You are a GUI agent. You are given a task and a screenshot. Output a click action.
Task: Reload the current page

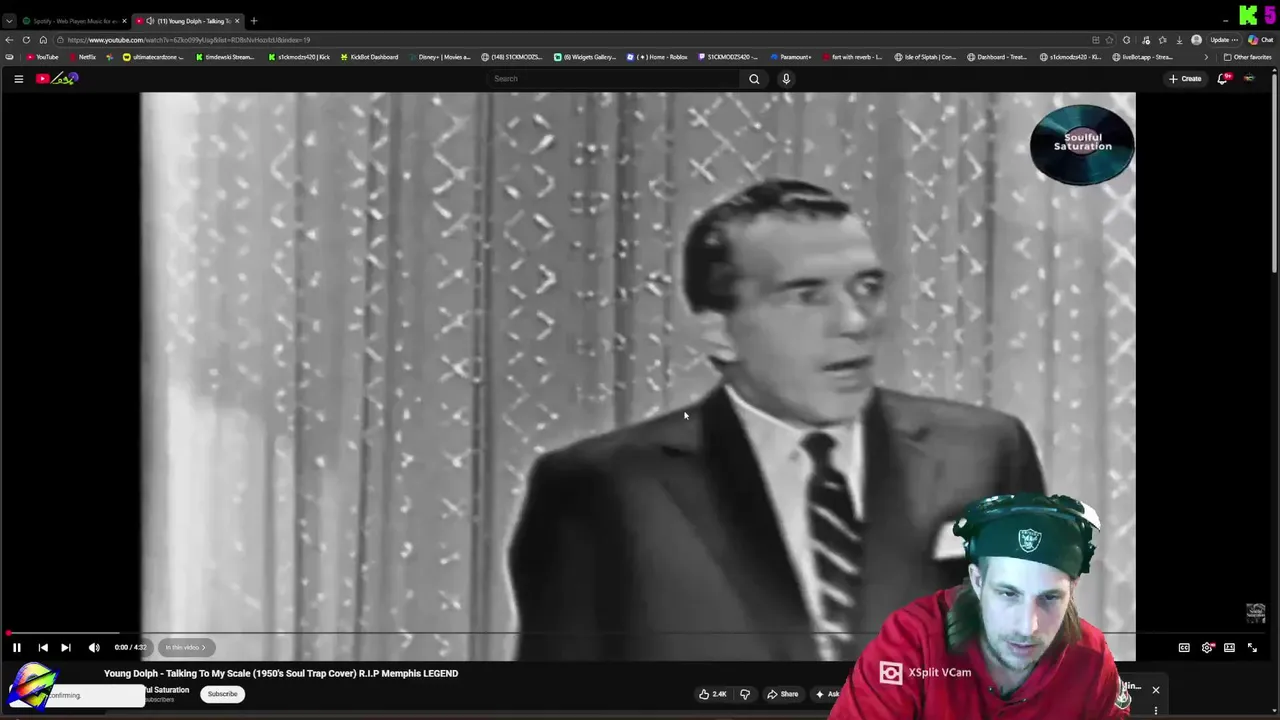tap(26, 40)
